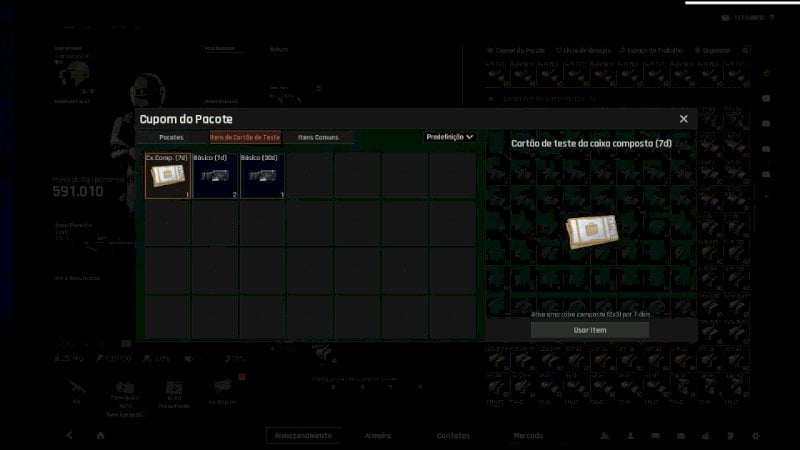Open Lista de desejos in the storage toolbar
The image size is (800, 450).
583,51
